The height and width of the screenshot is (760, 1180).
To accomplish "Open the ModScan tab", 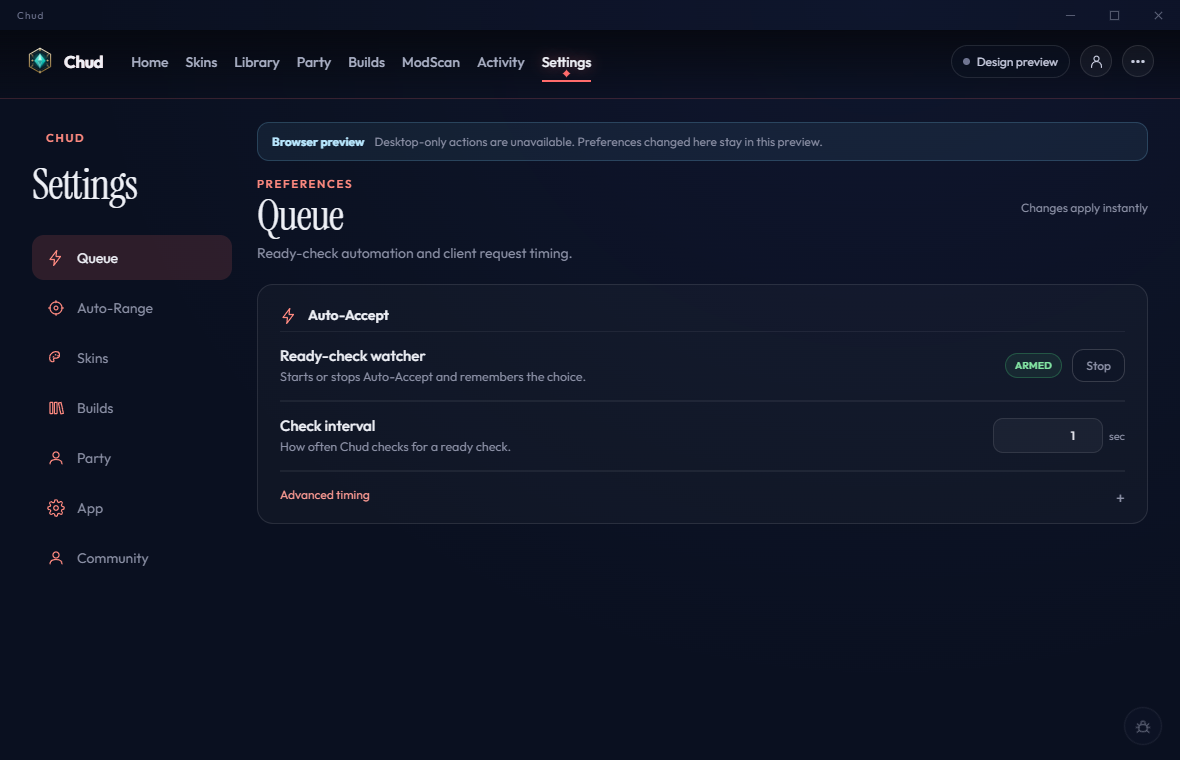I will click(x=430, y=62).
